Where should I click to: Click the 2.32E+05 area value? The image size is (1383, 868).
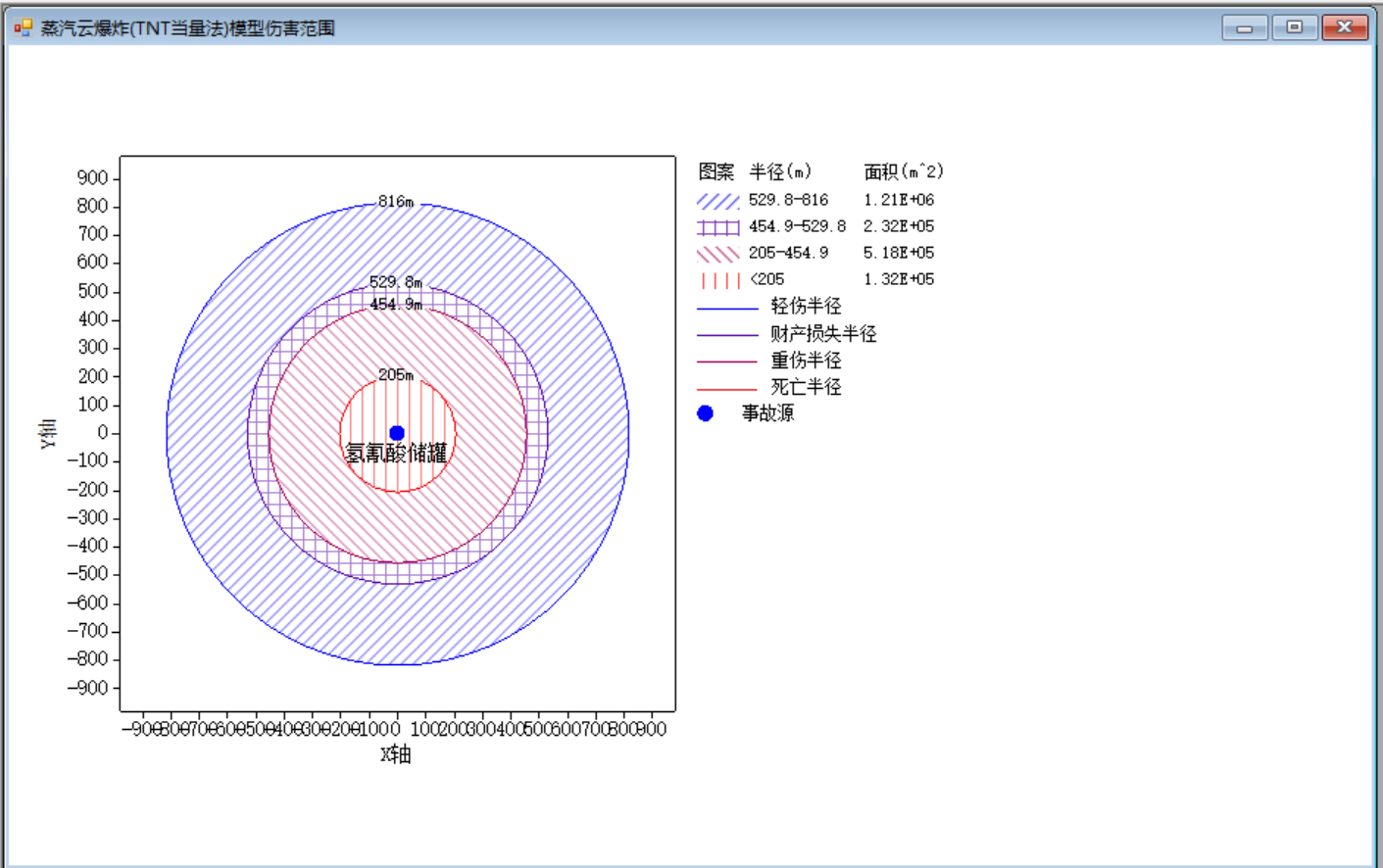(x=899, y=226)
